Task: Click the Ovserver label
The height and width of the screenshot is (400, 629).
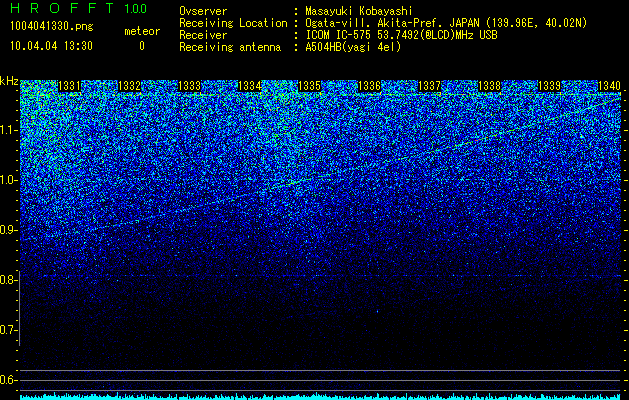Action: (x=203, y=11)
